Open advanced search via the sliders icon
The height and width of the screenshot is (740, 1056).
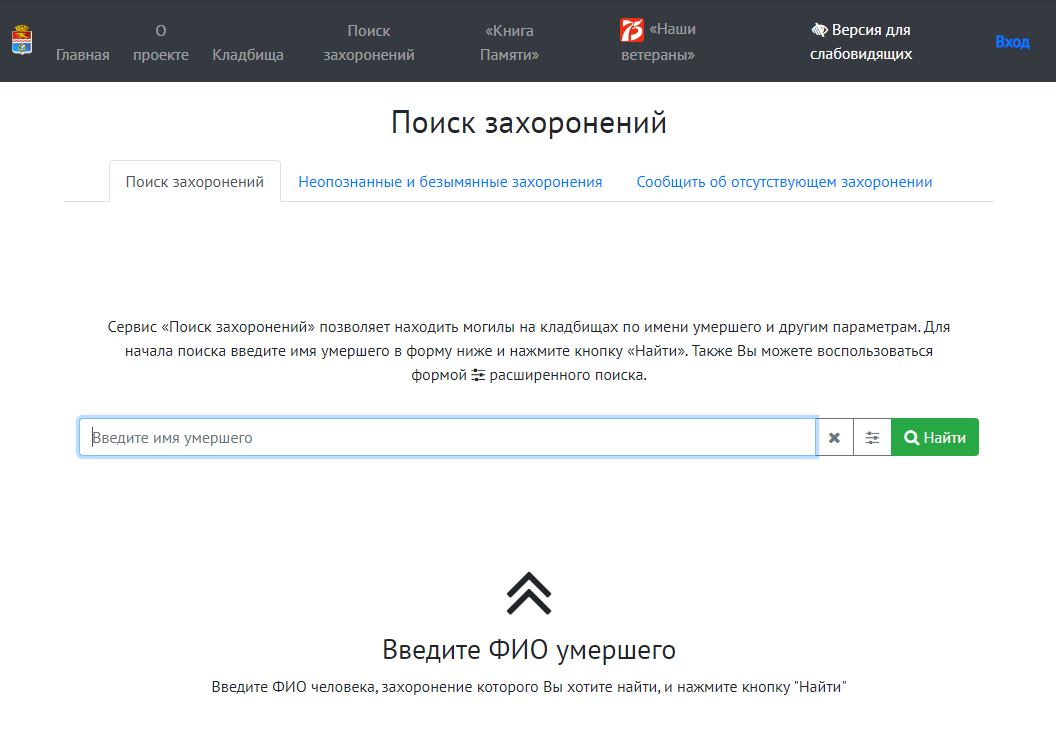point(872,437)
